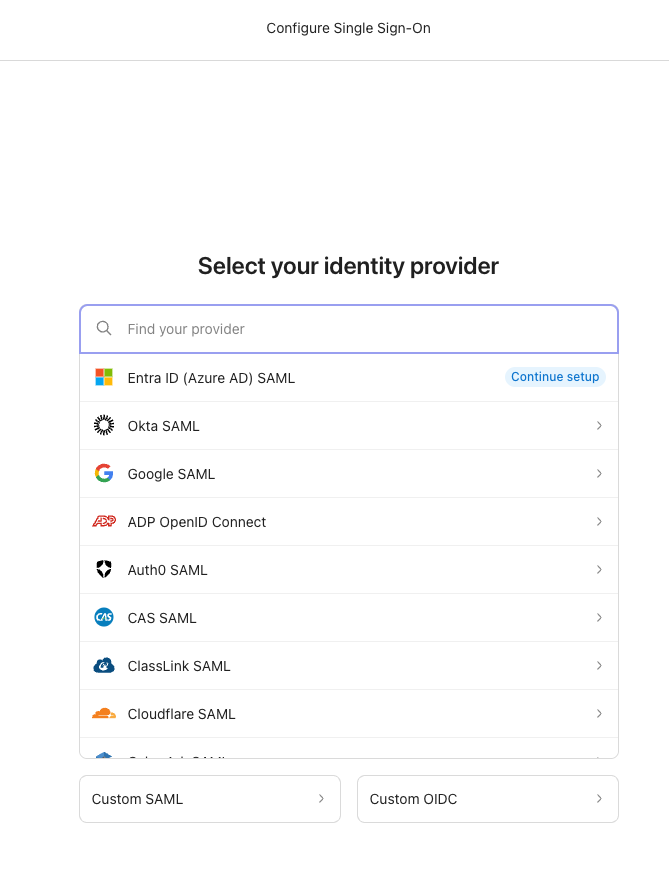
Task: Click the orange Cloudflare logo icon
Action: (x=104, y=713)
